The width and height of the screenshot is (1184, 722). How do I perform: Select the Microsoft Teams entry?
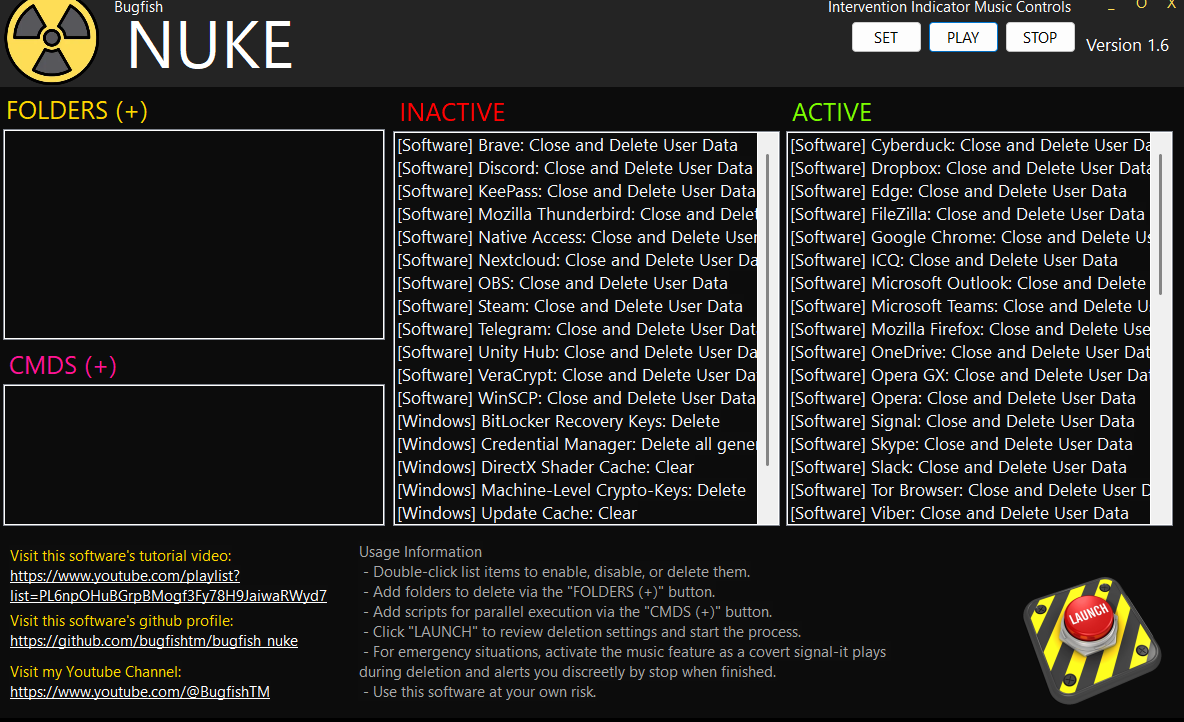pyautogui.click(x=970, y=306)
